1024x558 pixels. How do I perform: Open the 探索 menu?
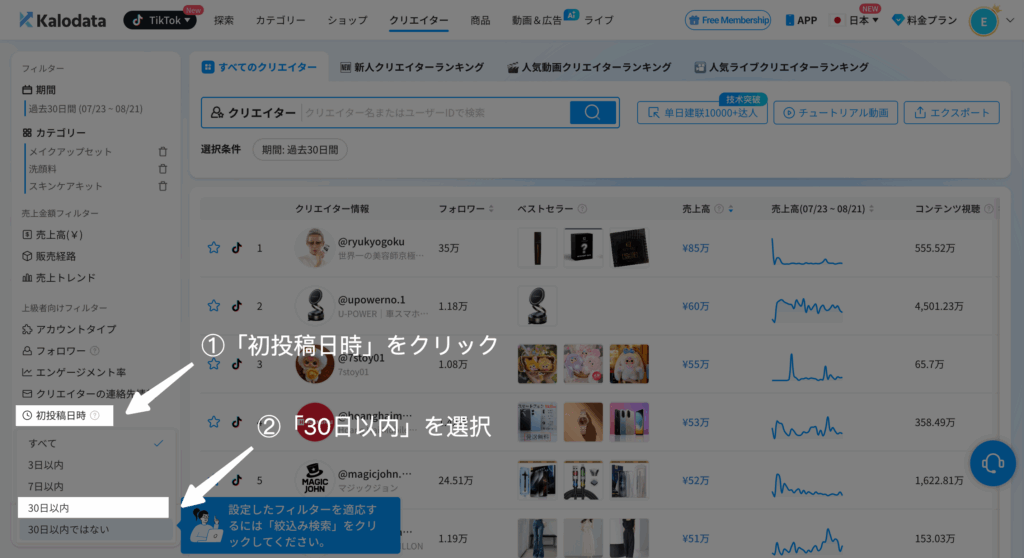[x=223, y=20]
